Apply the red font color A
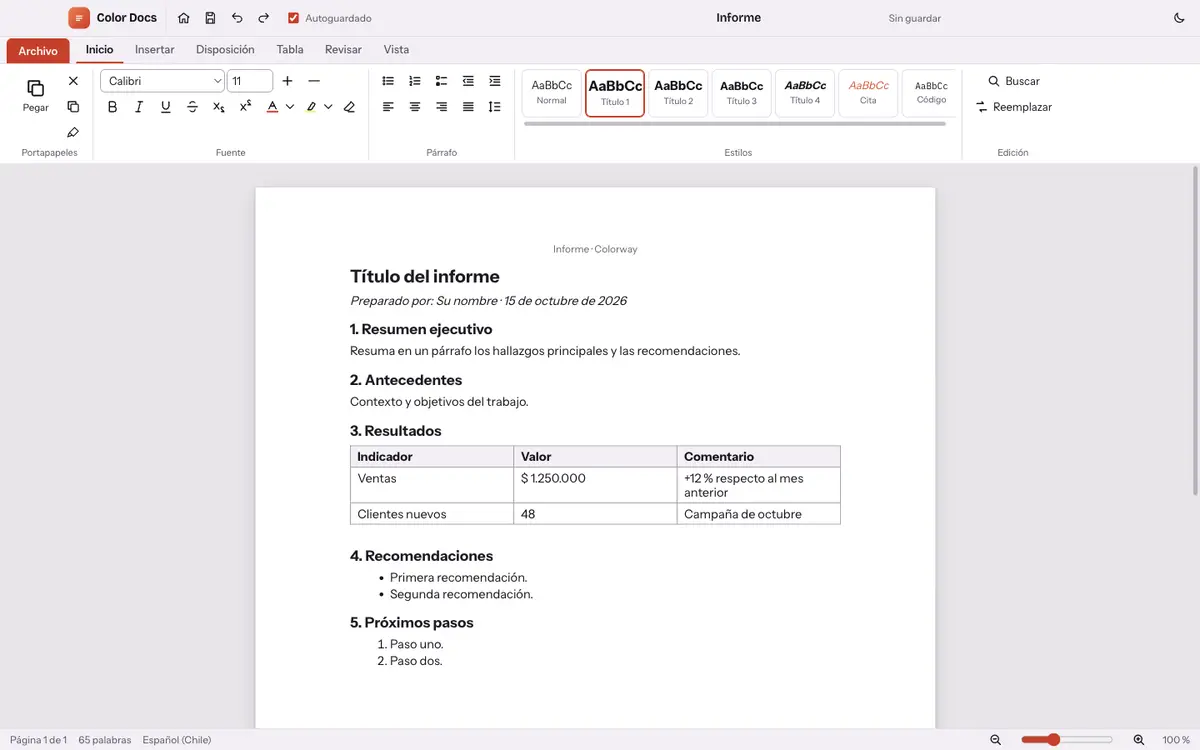The height and width of the screenshot is (750, 1200). point(272,107)
